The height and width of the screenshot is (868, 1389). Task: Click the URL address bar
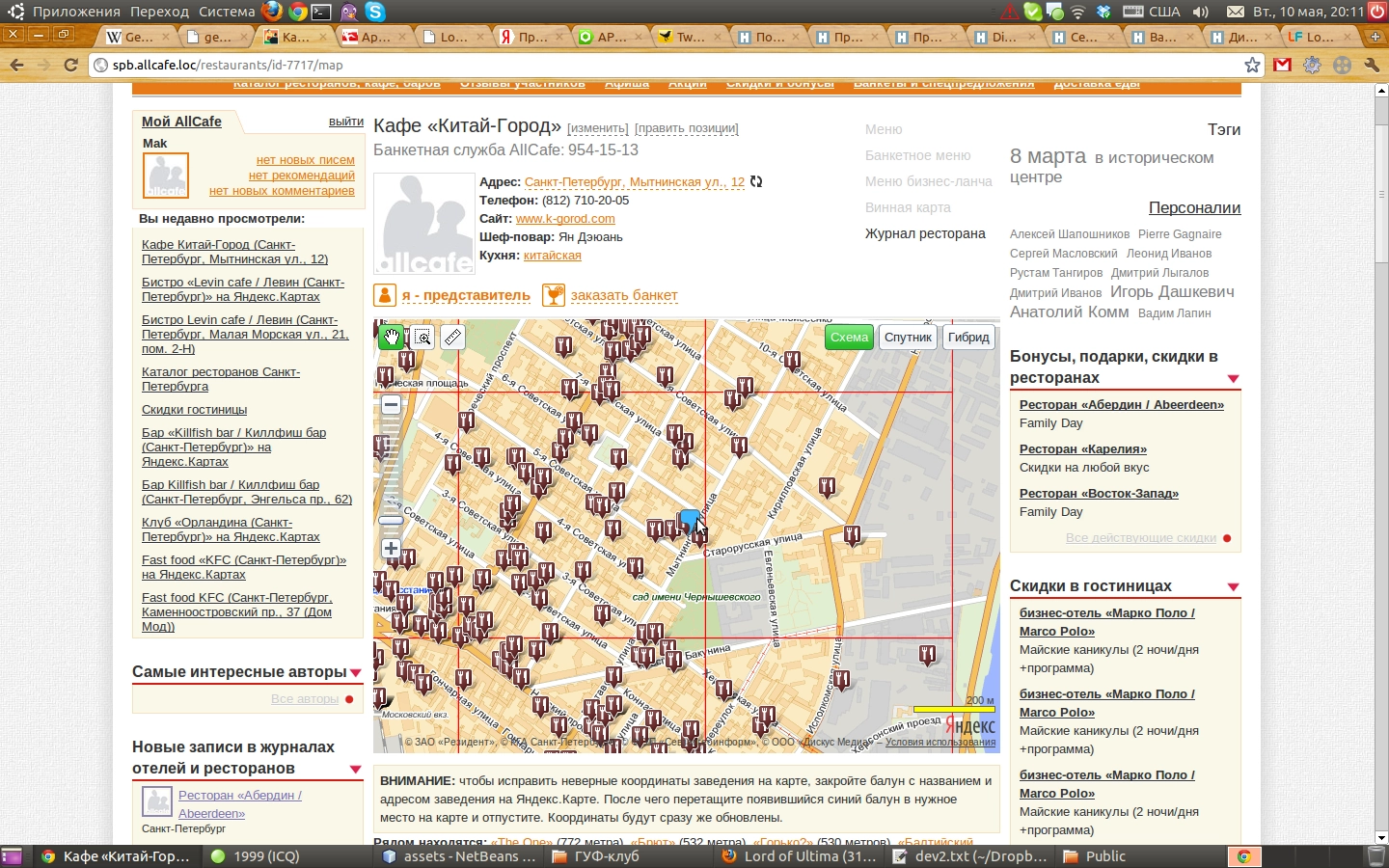pos(675,65)
